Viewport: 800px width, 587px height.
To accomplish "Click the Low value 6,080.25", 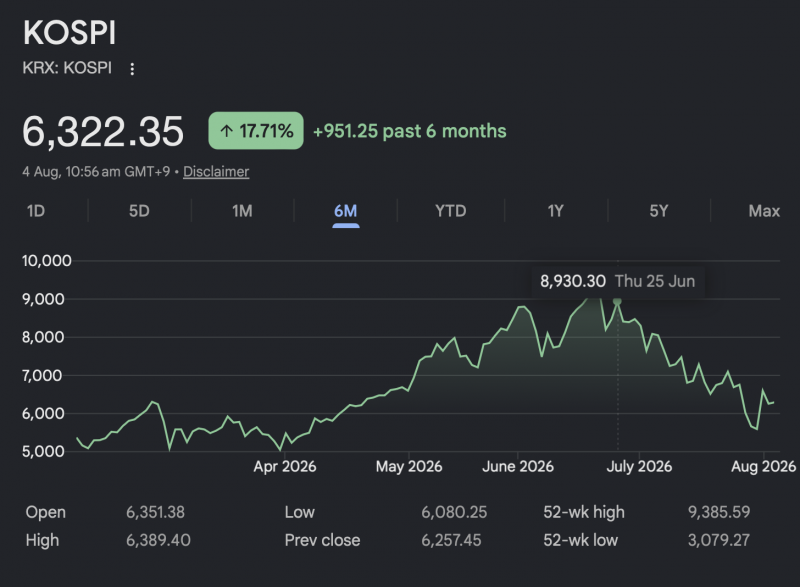I will tap(454, 512).
